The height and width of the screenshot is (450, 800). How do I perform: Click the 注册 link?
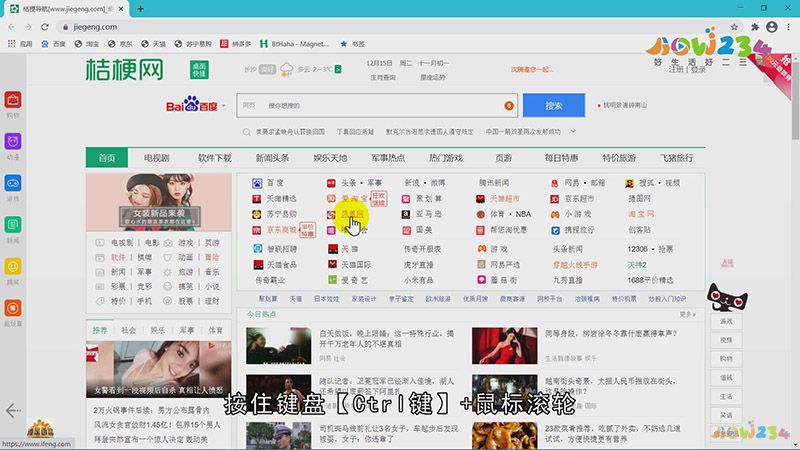[676, 69]
